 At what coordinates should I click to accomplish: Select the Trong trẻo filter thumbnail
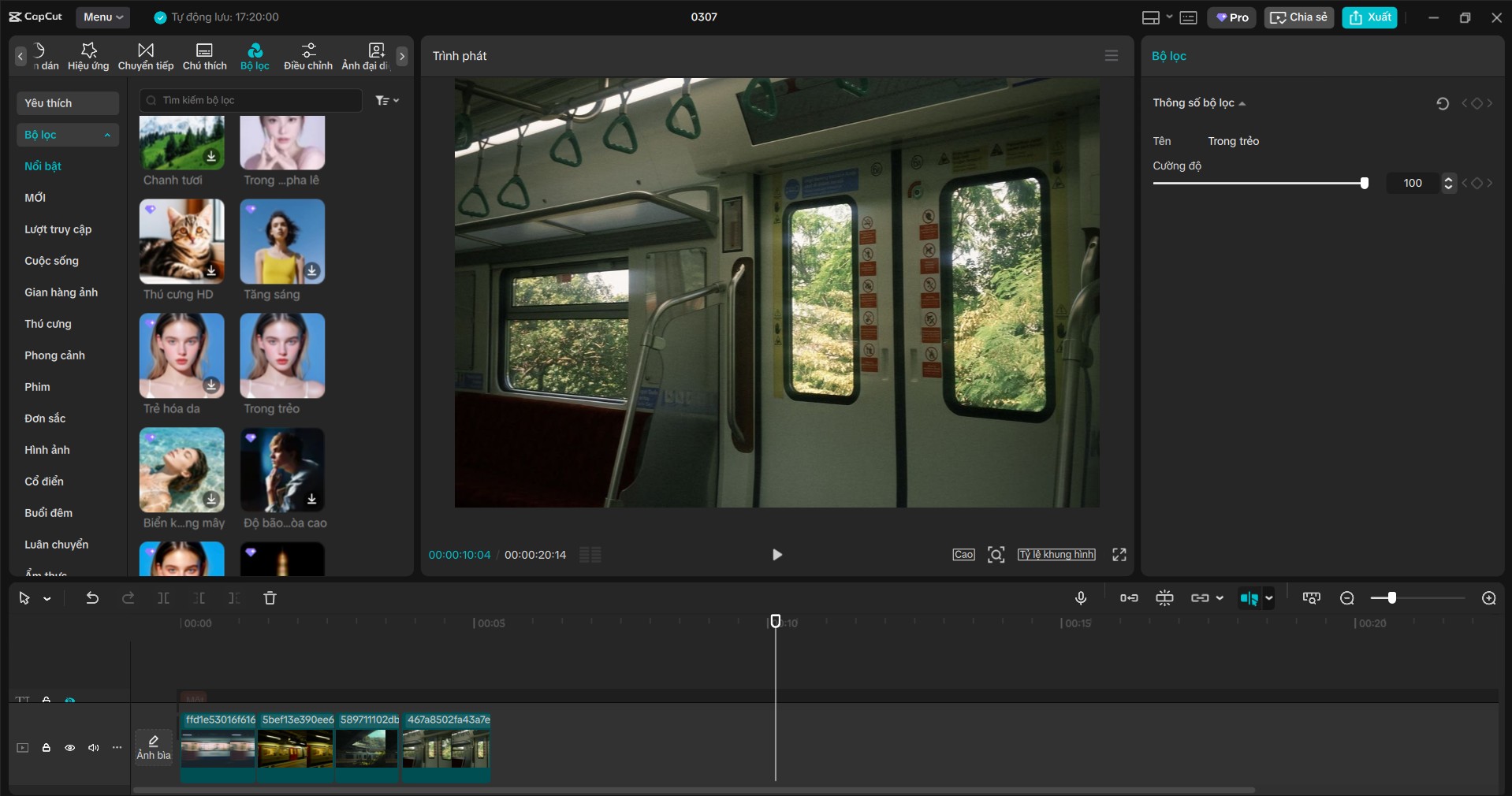click(x=282, y=355)
